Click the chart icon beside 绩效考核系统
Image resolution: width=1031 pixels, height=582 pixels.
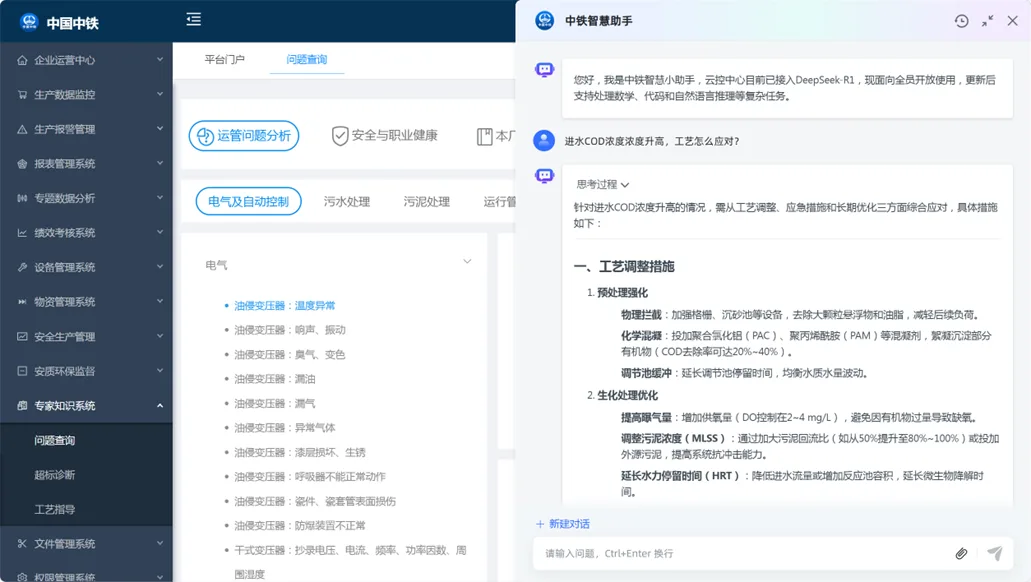click(x=22, y=233)
